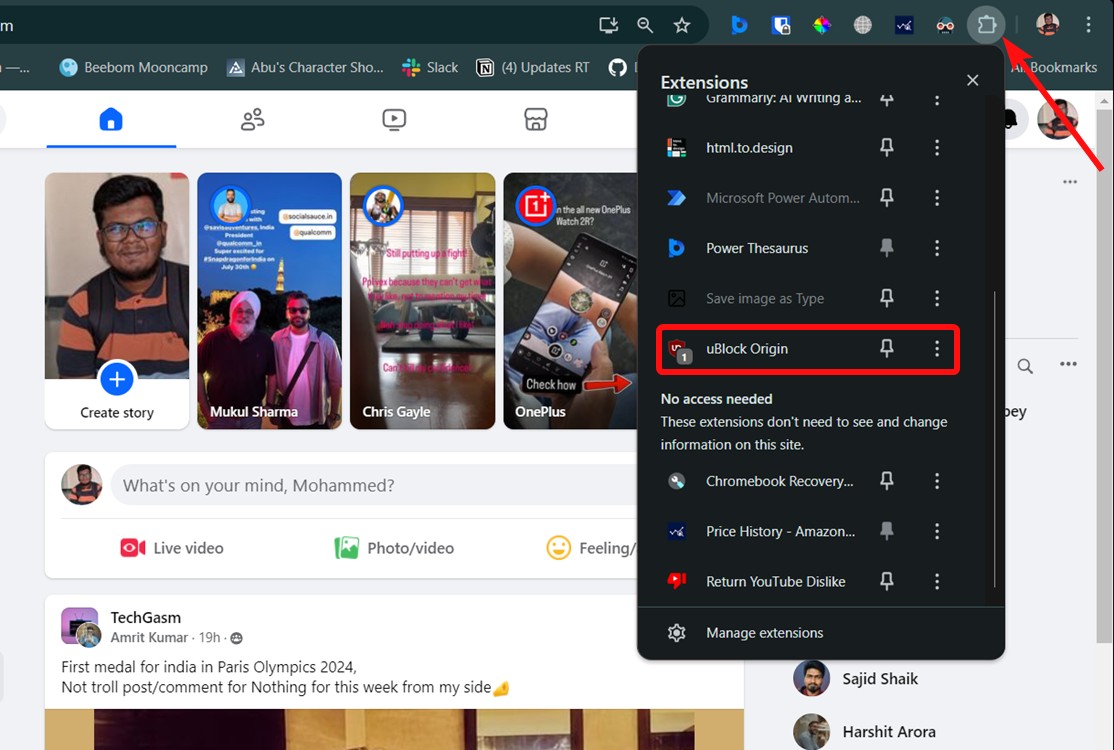
Task: Open more options for html.to.design
Action: pyautogui.click(x=937, y=148)
